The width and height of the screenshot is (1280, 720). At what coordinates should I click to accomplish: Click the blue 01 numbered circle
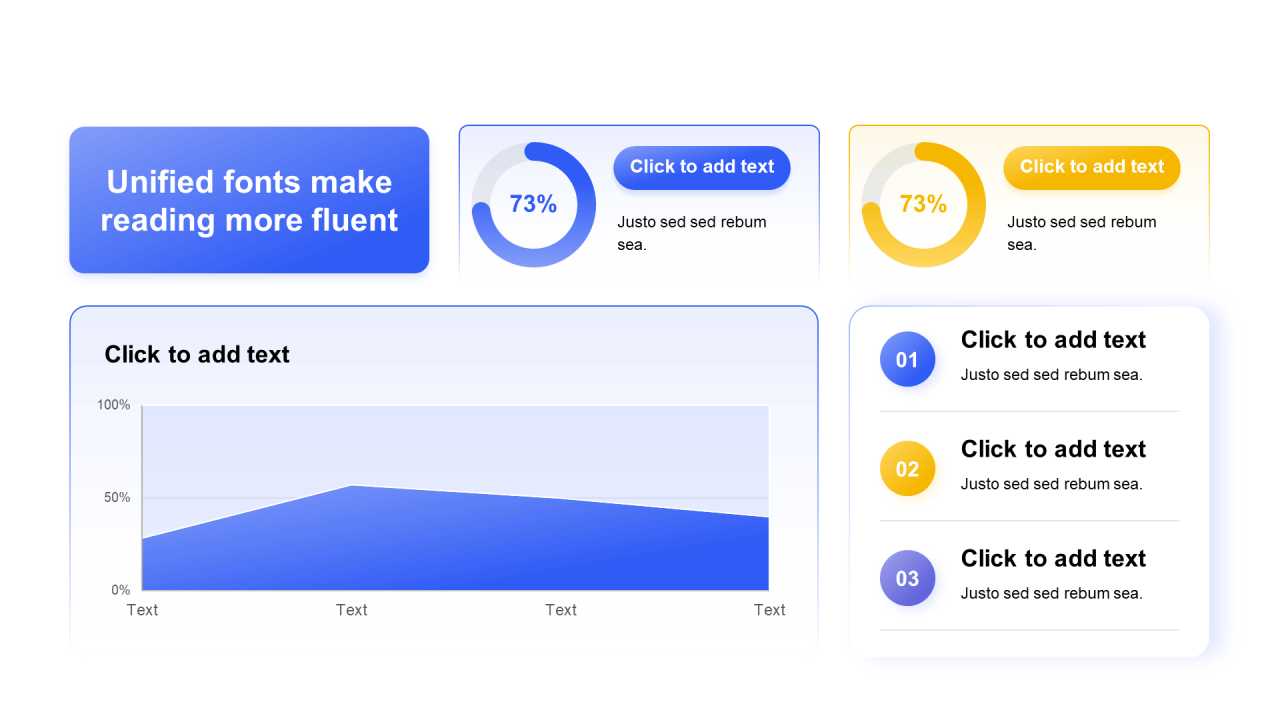pos(907,359)
